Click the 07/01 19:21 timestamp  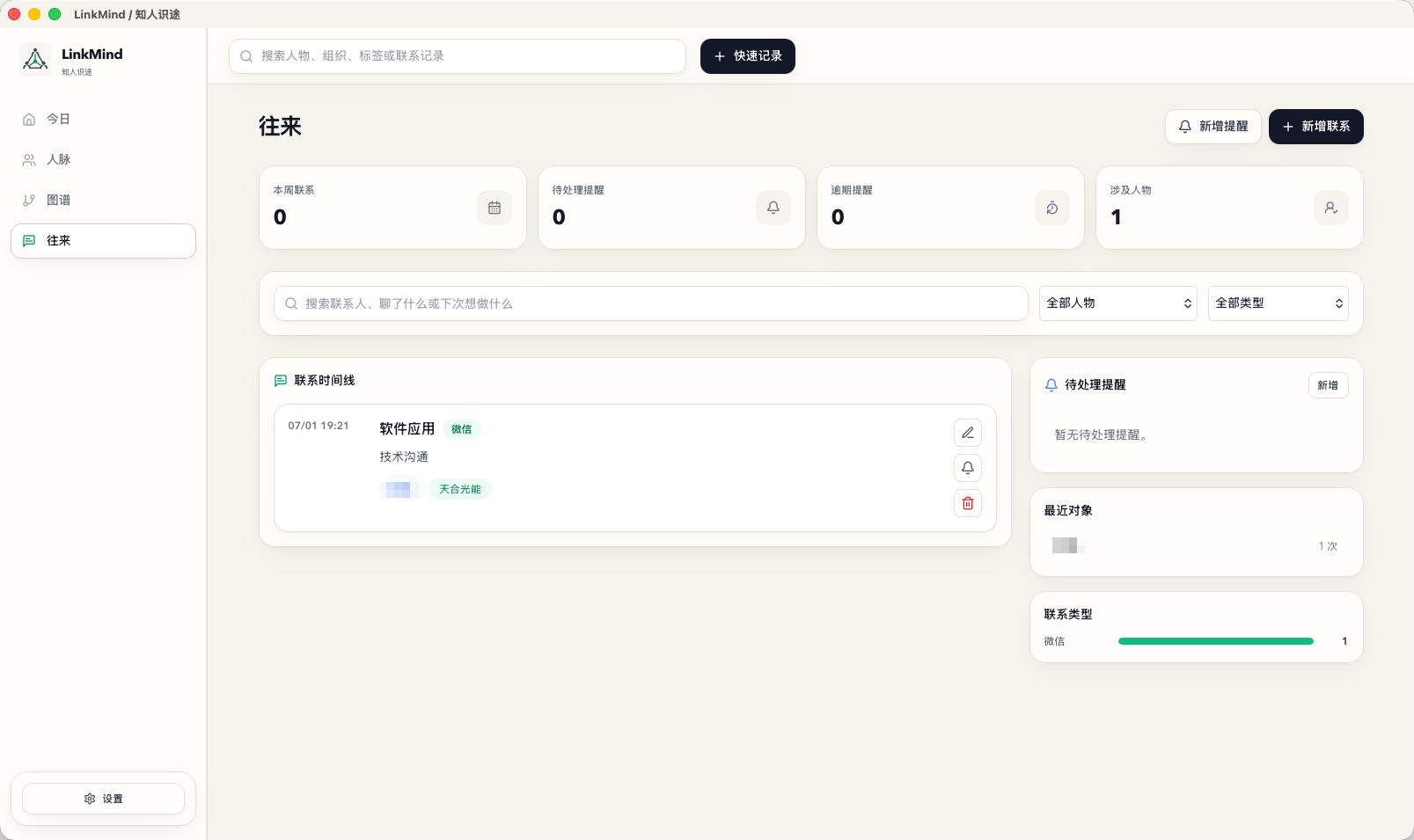coord(319,426)
